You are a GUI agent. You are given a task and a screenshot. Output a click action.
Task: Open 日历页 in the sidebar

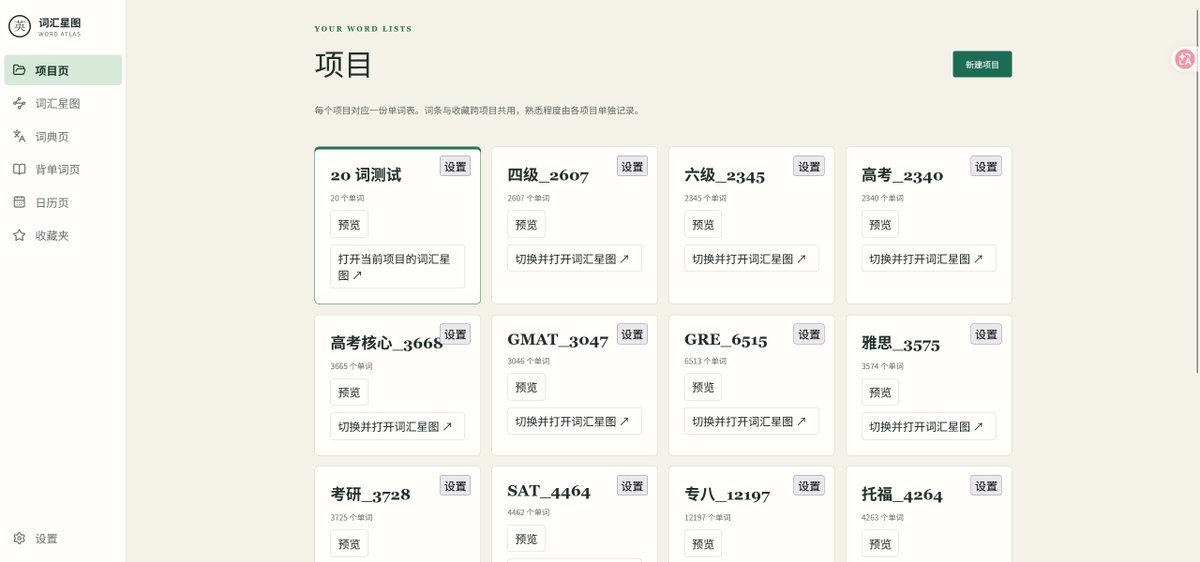tap(63, 202)
